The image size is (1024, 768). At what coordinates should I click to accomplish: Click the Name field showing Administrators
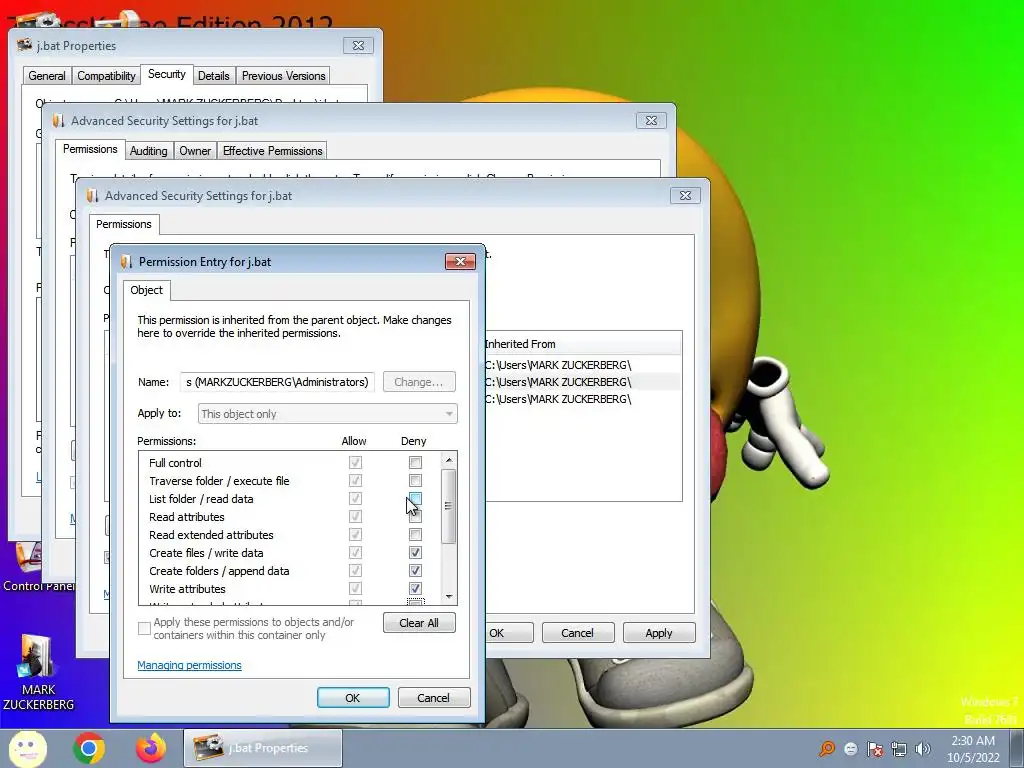[x=278, y=381]
